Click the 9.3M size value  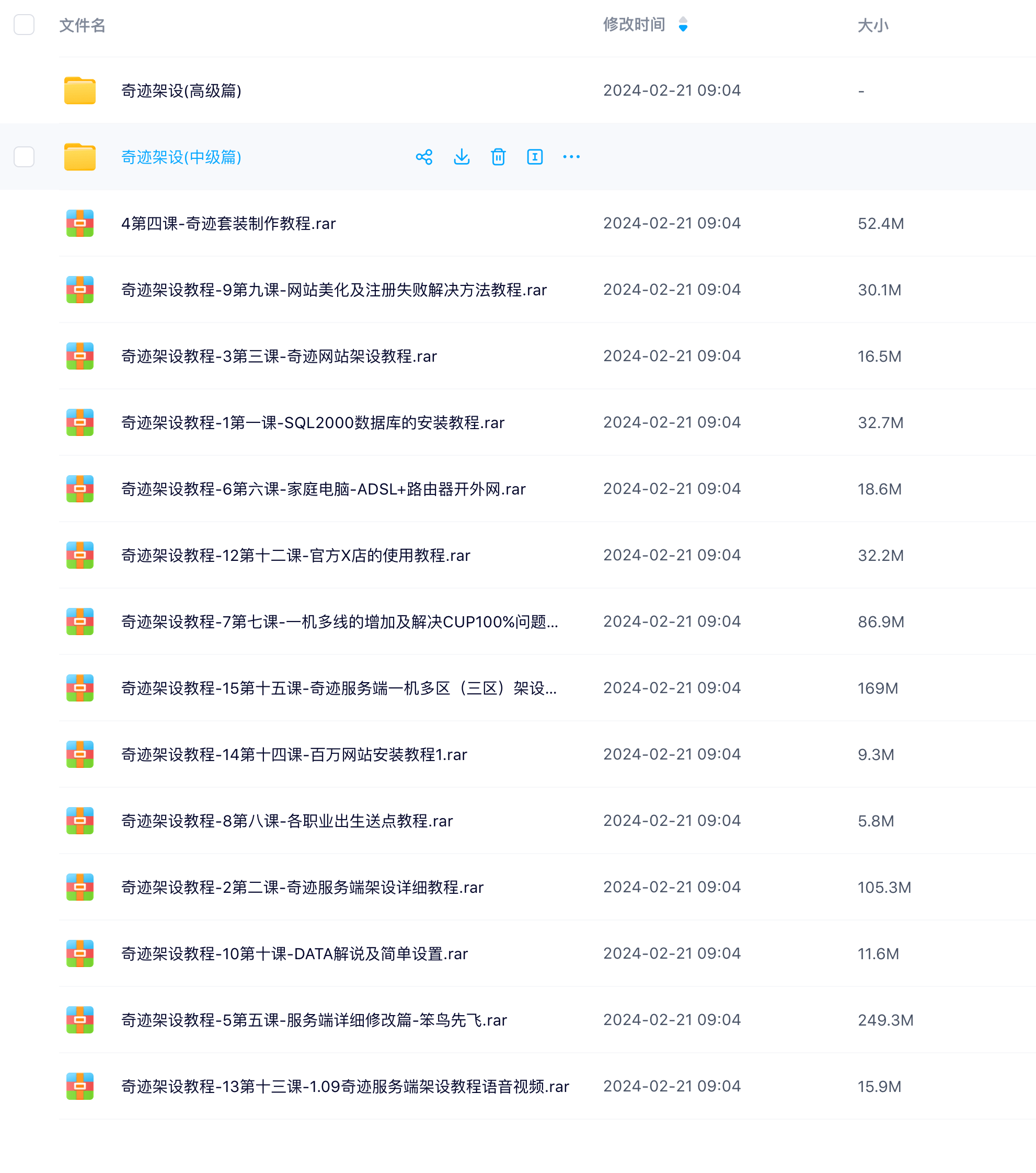[x=876, y=754]
